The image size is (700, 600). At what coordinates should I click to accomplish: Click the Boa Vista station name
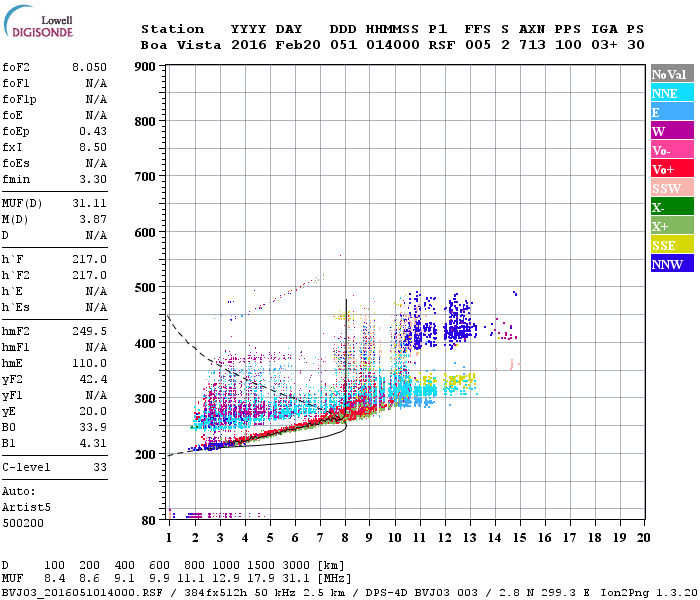coord(181,45)
